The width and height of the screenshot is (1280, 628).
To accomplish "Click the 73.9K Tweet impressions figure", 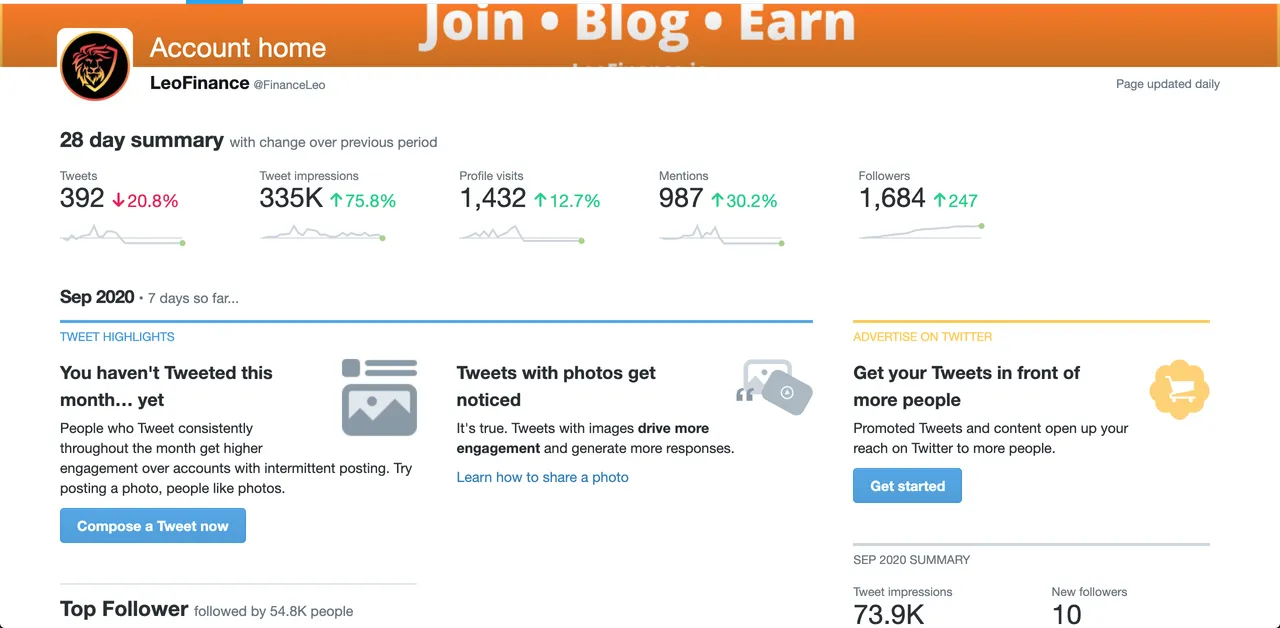I will click(x=889, y=614).
